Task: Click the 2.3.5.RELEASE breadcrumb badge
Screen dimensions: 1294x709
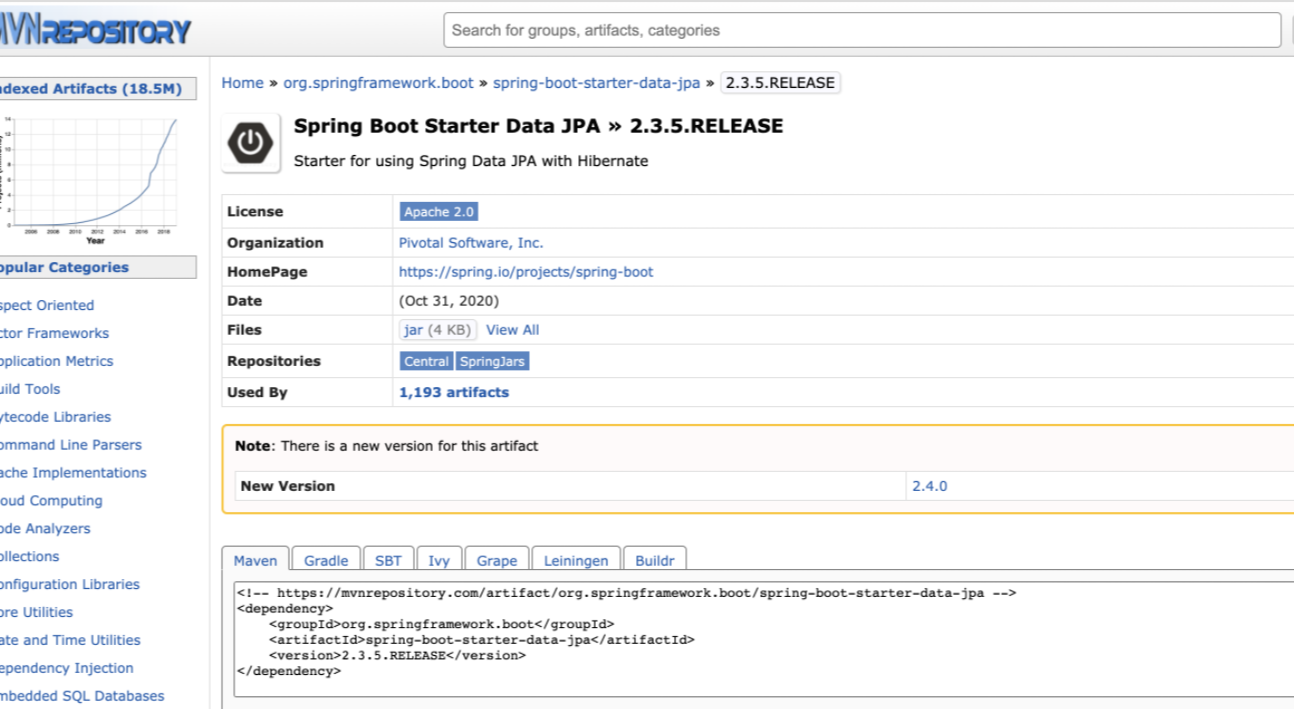Action: pyautogui.click(x=780, y=83)
